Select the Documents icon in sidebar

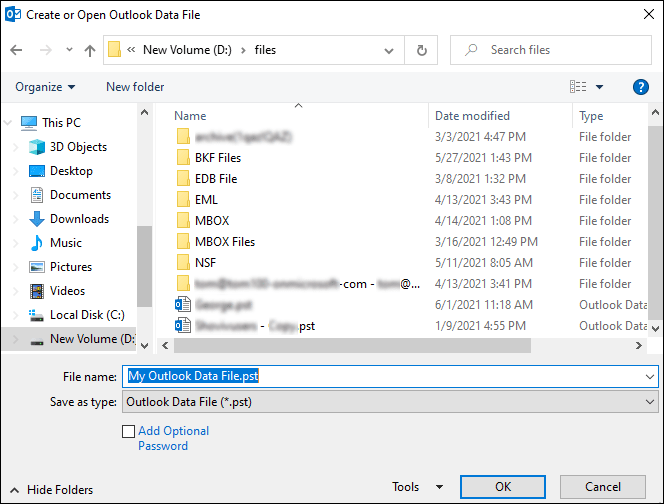[37, 195]
